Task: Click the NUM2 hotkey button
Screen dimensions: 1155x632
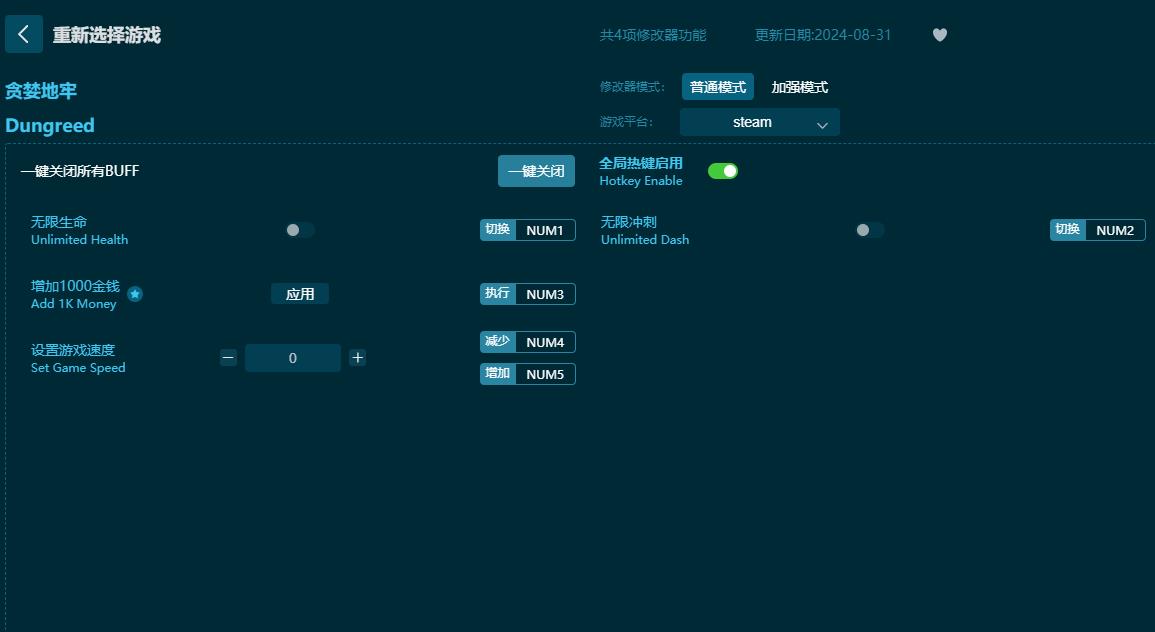Action: pyautogui.click(x=1098, y=230)
